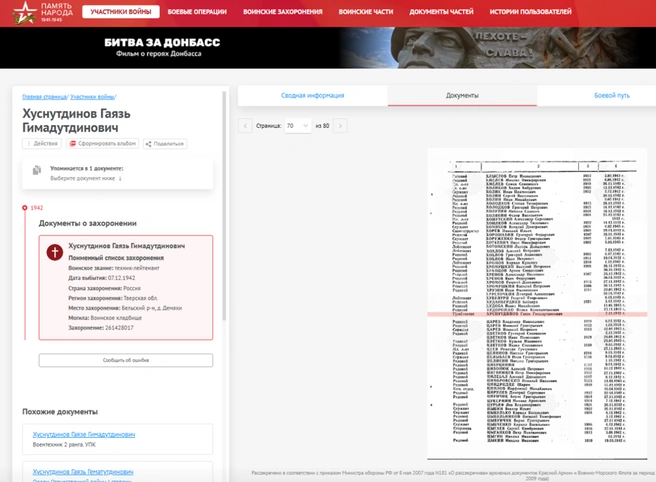The image size is (656, 482).
Task: Switch to Сводная информация tab
Action: (313, 95)
